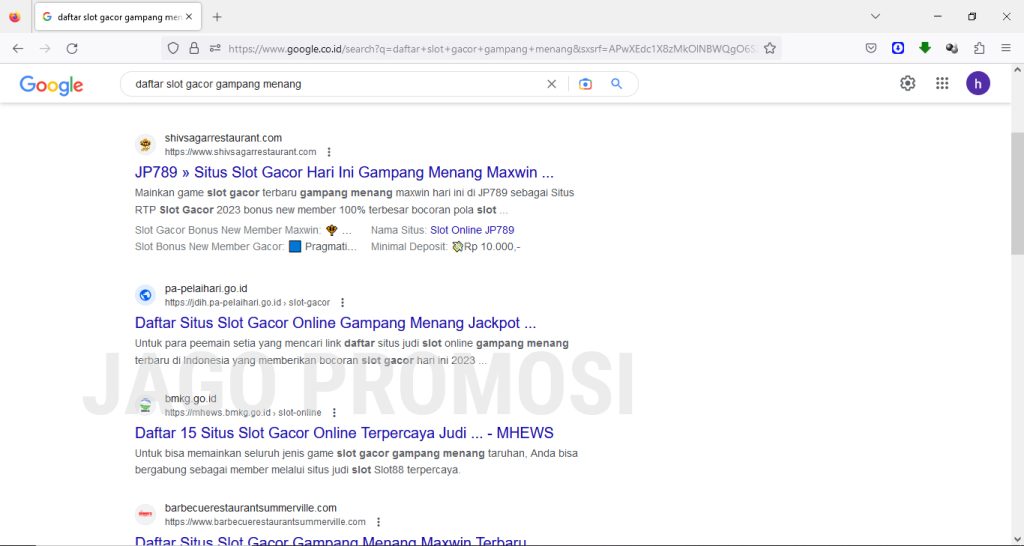Open more options for pa-pelaihari.go.id result
Screen dimensions: 1024x546
(343, 303)
